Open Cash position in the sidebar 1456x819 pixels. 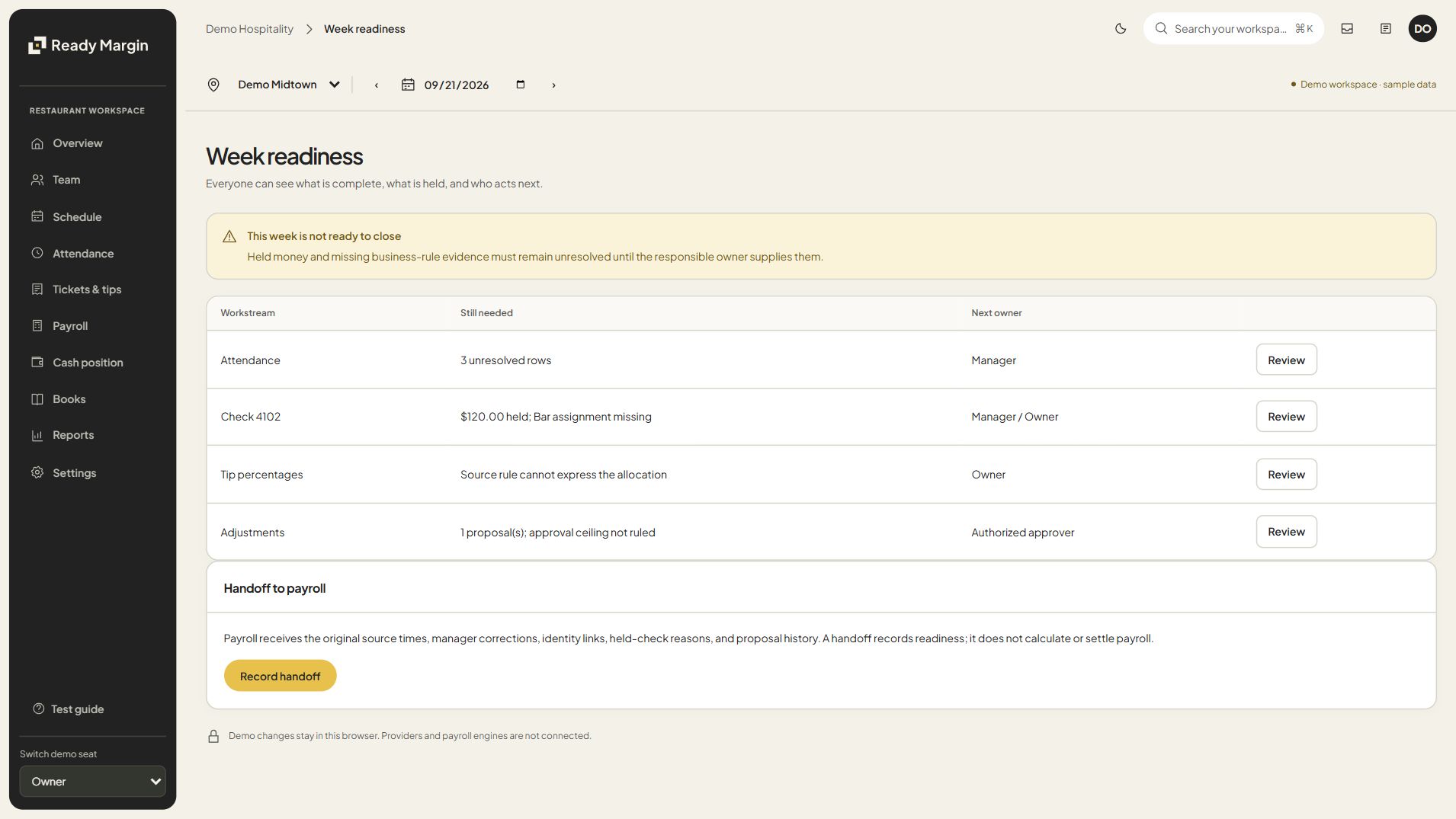(x=92, y=363)
